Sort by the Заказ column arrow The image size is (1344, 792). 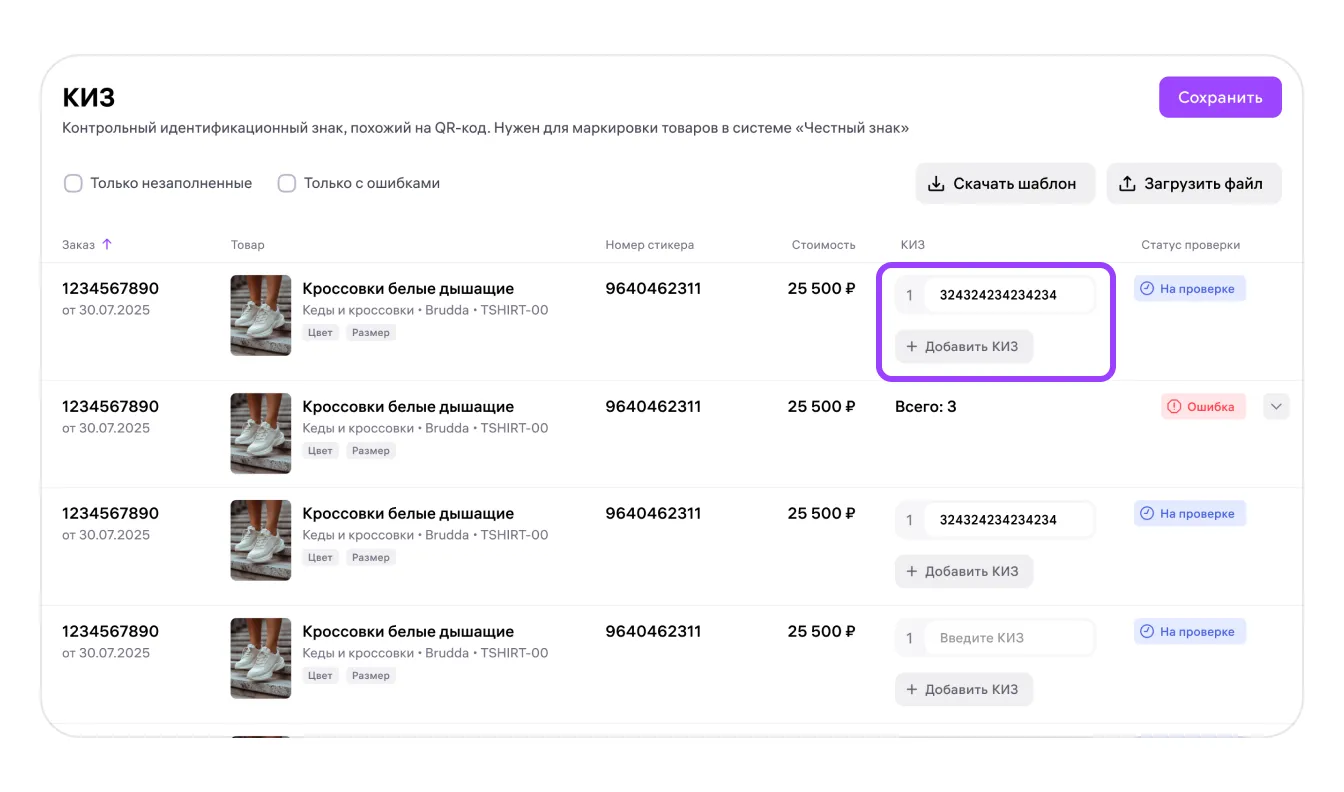coord(107,244)
